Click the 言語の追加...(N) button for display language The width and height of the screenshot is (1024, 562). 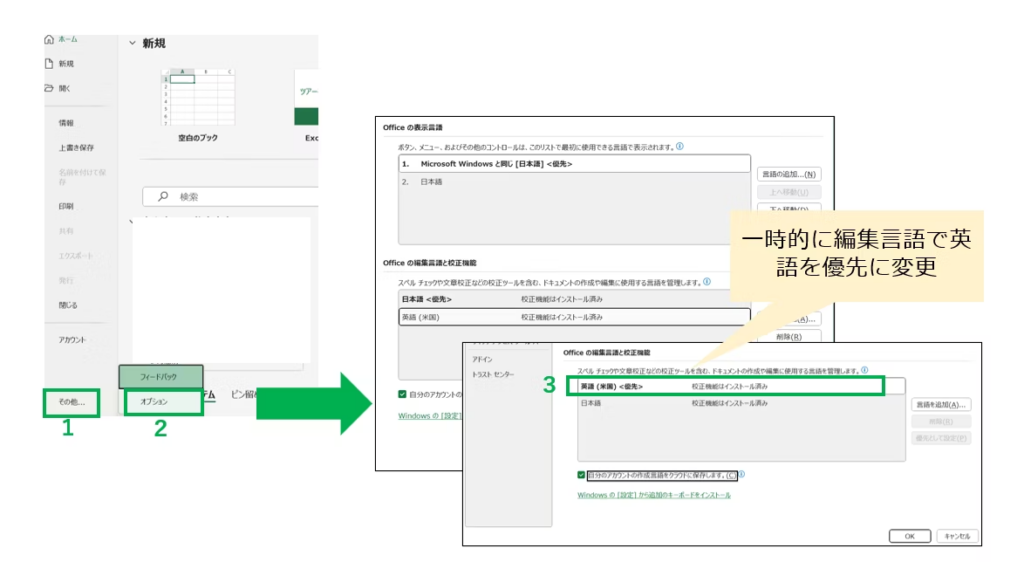(788, 174)
